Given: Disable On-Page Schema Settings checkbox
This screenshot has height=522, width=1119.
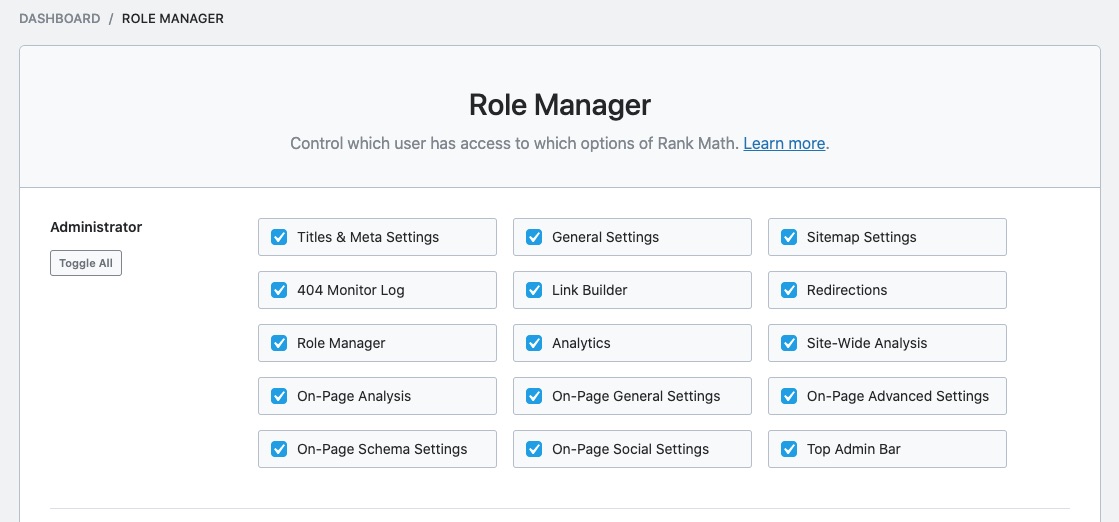Looking at the screenshot, I should point(279,449).
